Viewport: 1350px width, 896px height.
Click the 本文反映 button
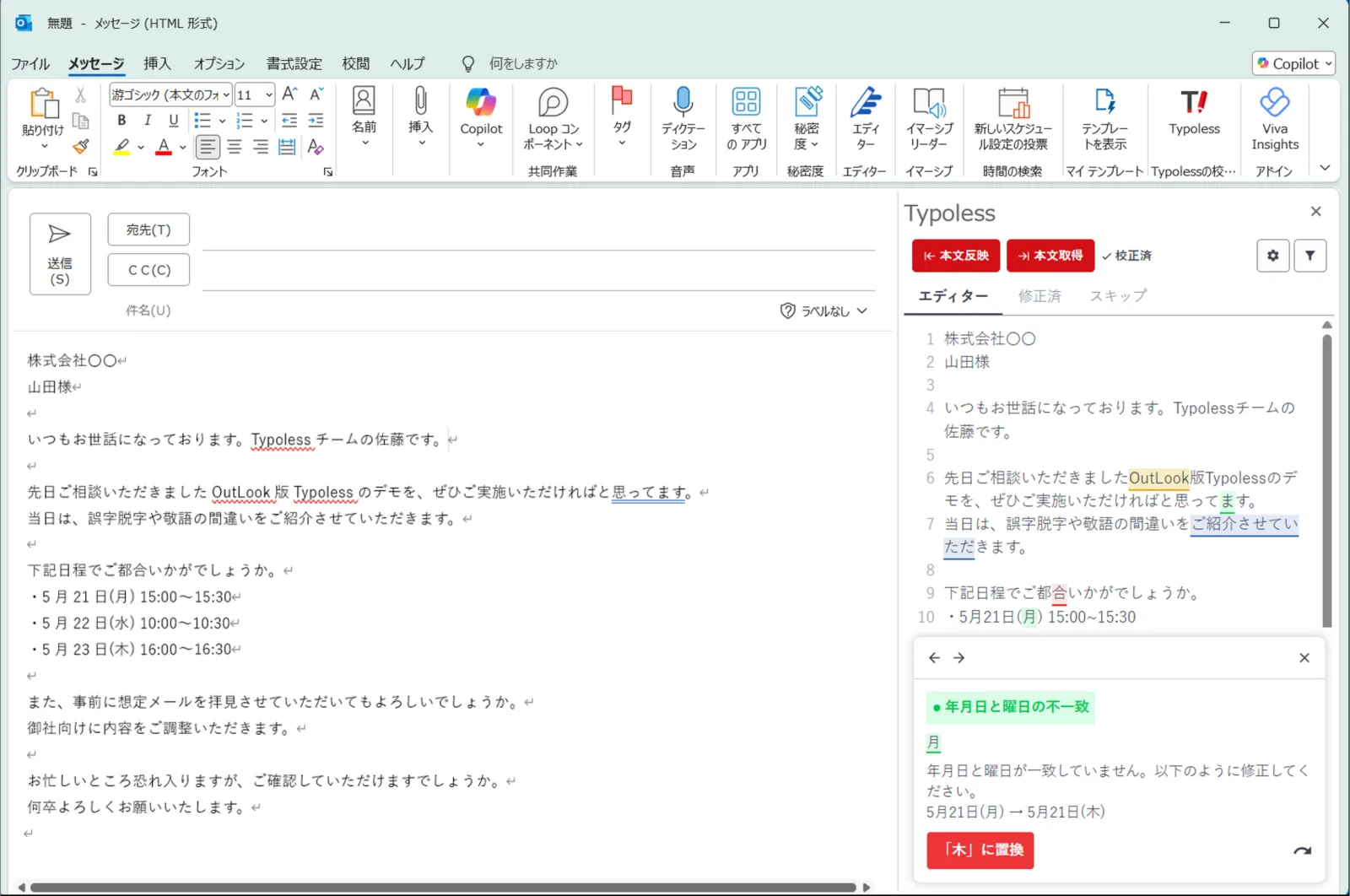956,256
